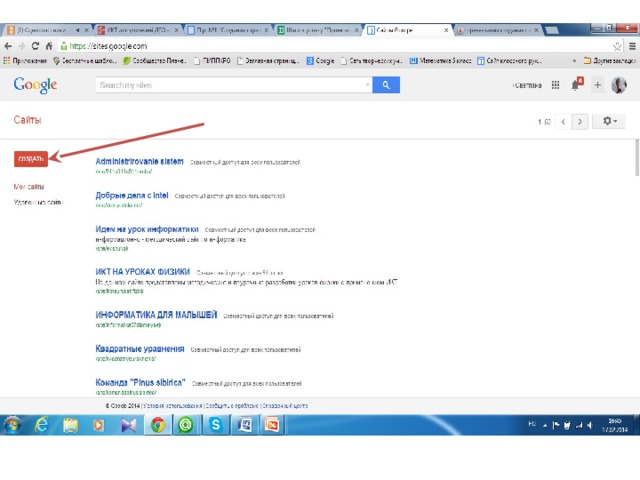Switch to the second browser tab
The height and width of the screenshot is (480, 640).
(x=138, y=30)
